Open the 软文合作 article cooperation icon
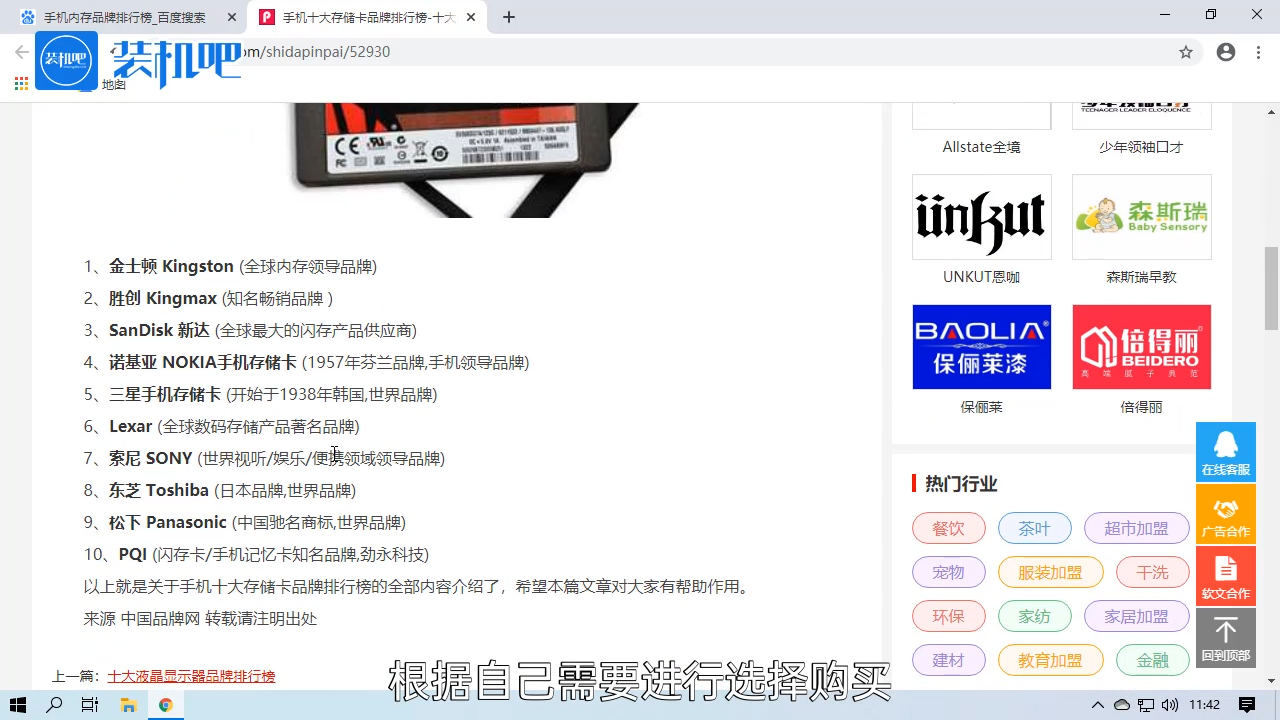 click(1225, 576)
